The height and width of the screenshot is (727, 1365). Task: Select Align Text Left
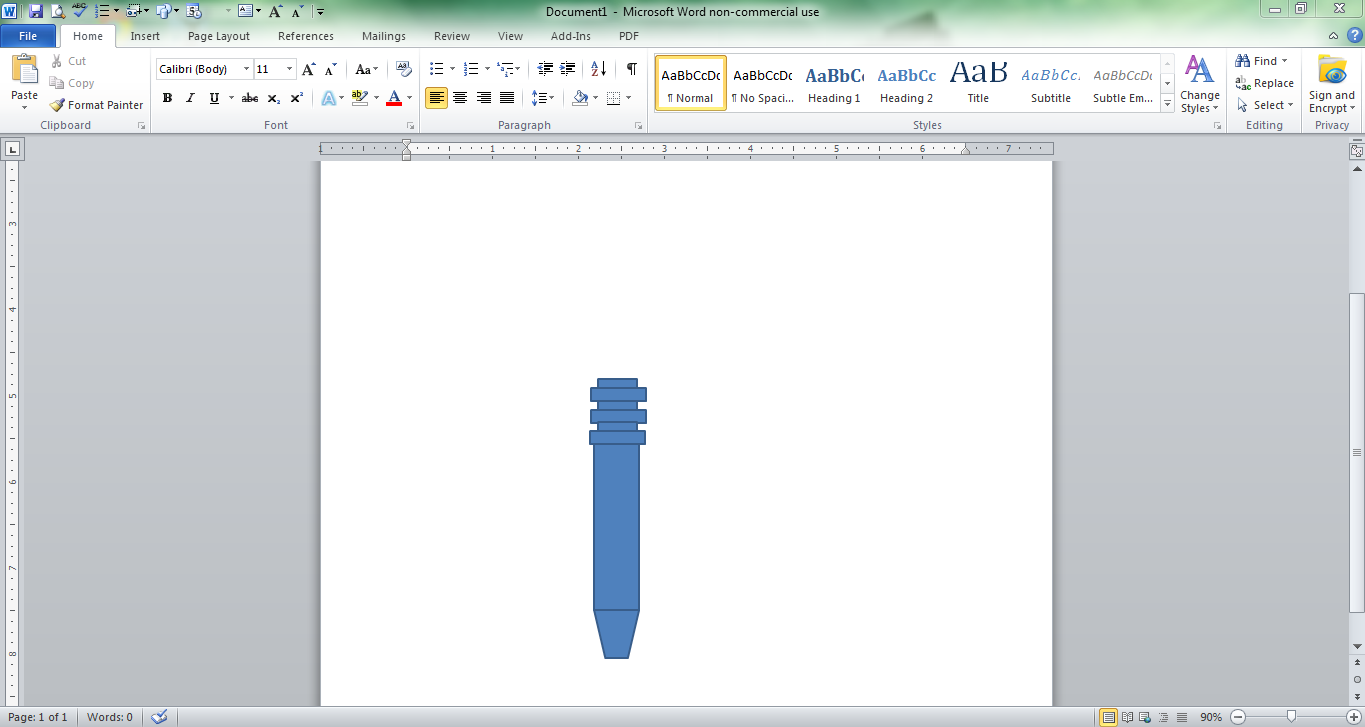tap(436, 98)
